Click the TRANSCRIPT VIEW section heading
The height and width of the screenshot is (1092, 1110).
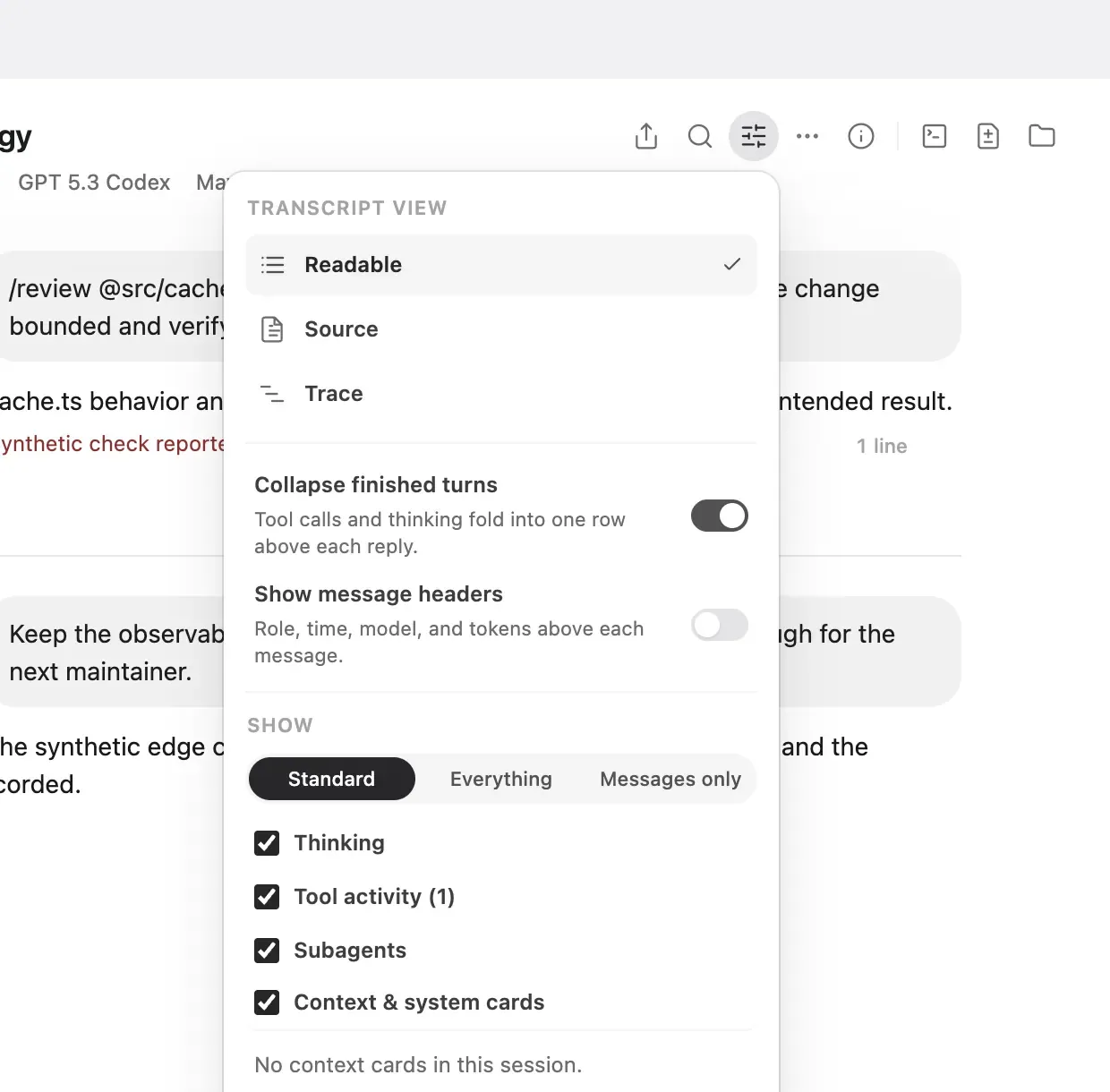[x=347, y=208]
